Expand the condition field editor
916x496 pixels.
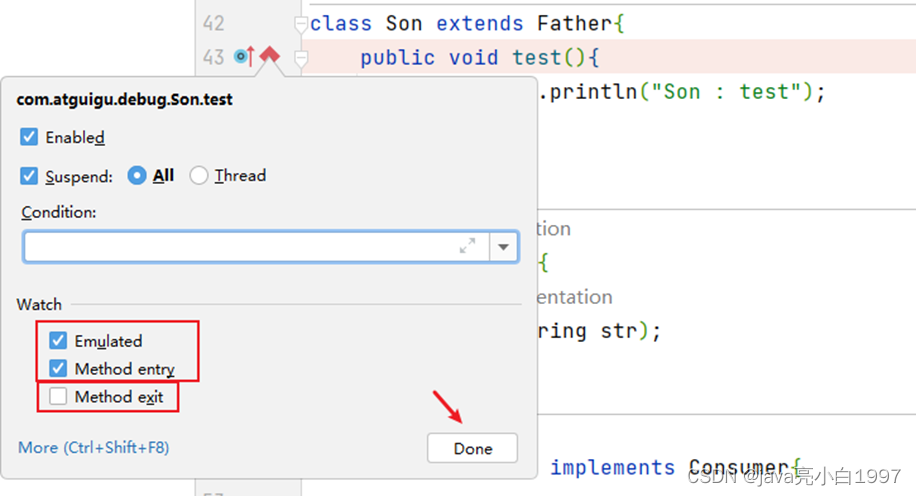click(467, 246)
